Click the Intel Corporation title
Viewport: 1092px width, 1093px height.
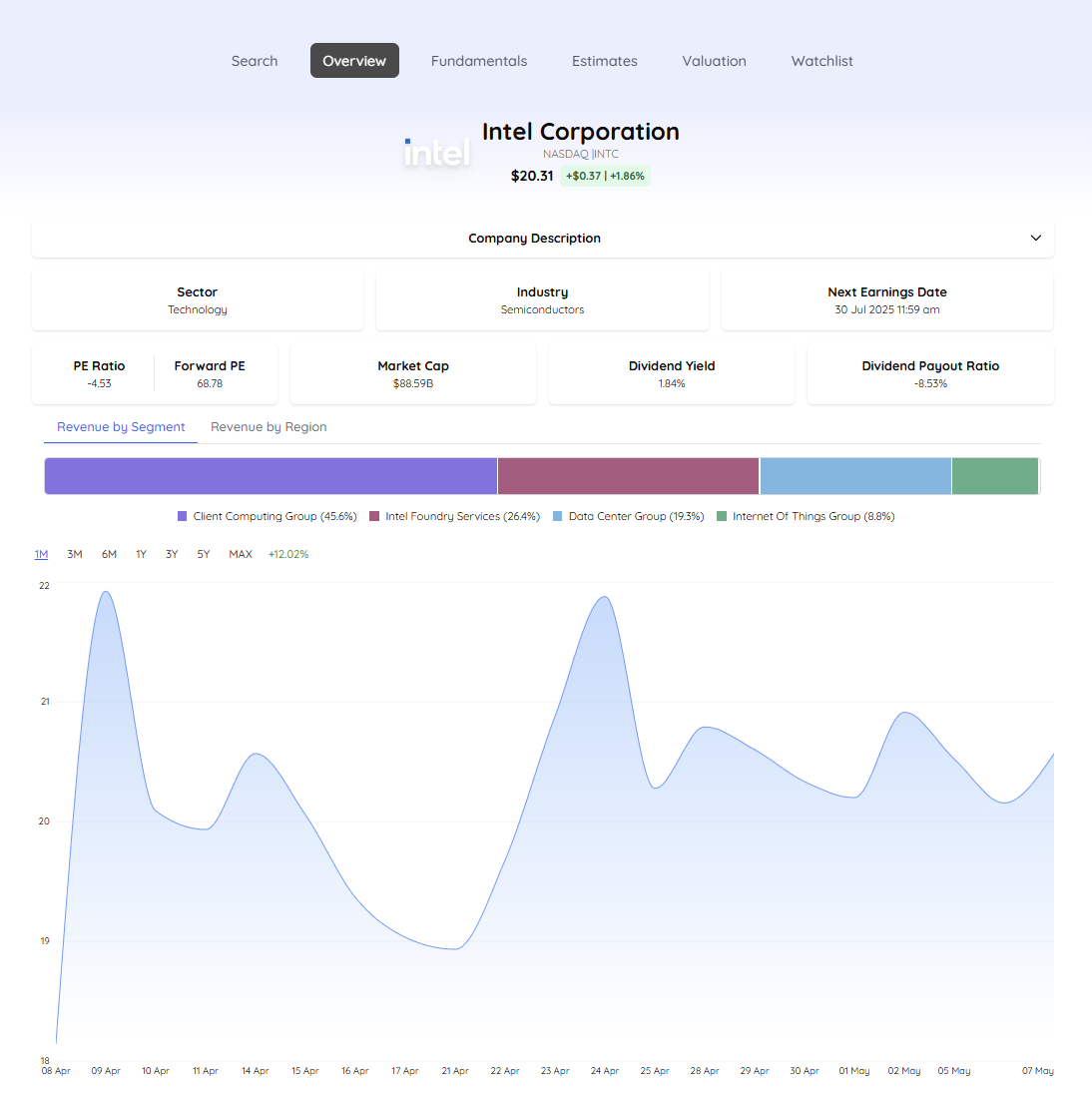coord(581,132)
